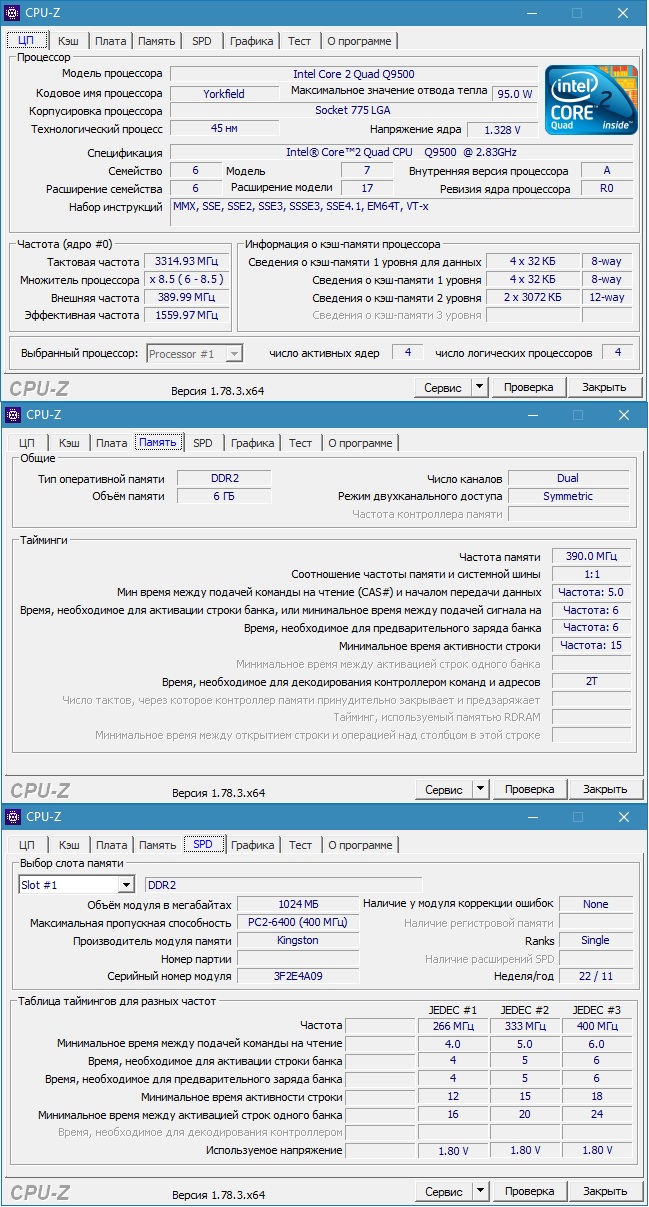Click the CPU-Z title bar icon in the SPD window
Image resolution: width=649 pixels, height=1207 pixels.
(12, 816)
